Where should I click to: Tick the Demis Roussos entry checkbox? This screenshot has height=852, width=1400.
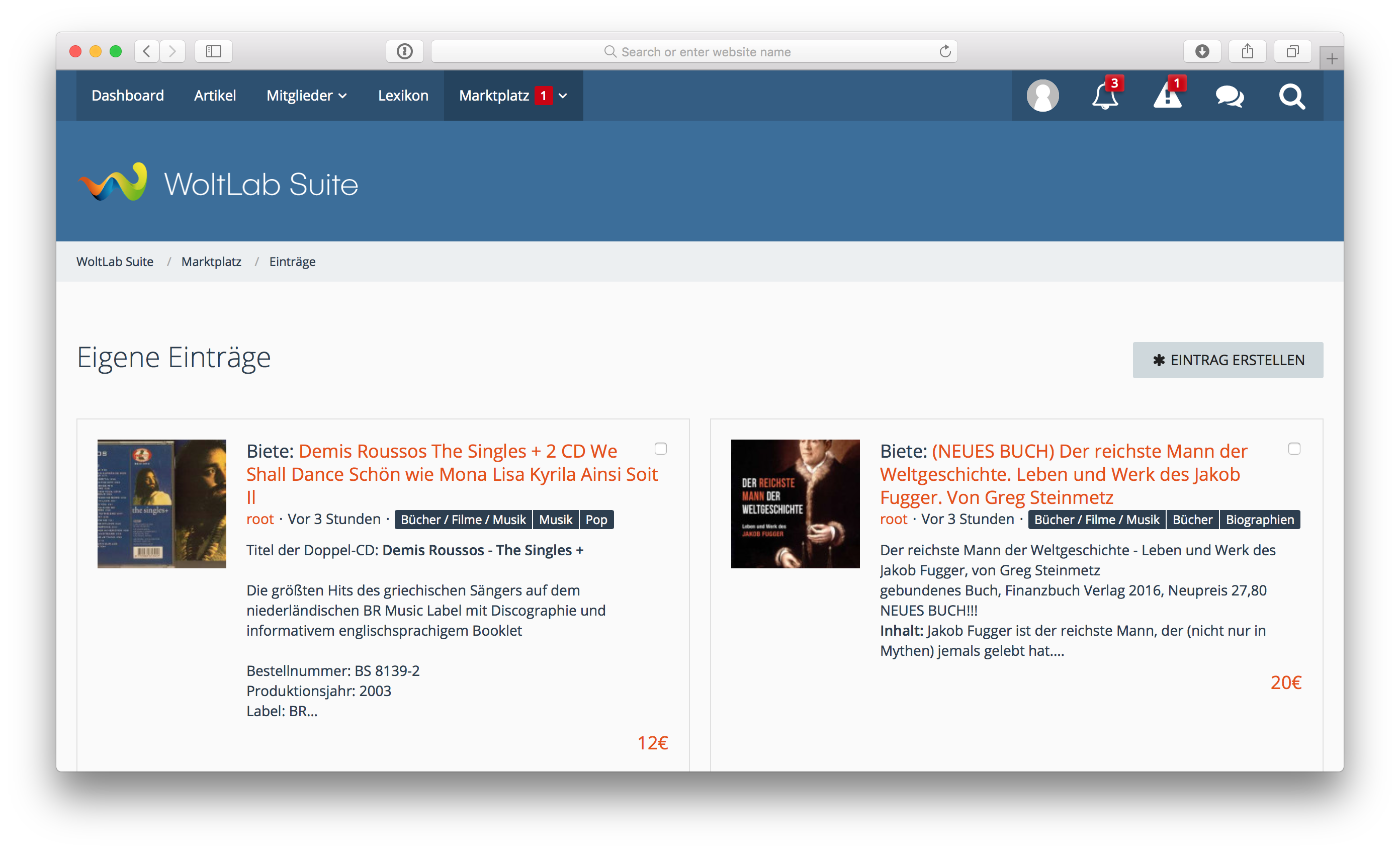(660, 449)
